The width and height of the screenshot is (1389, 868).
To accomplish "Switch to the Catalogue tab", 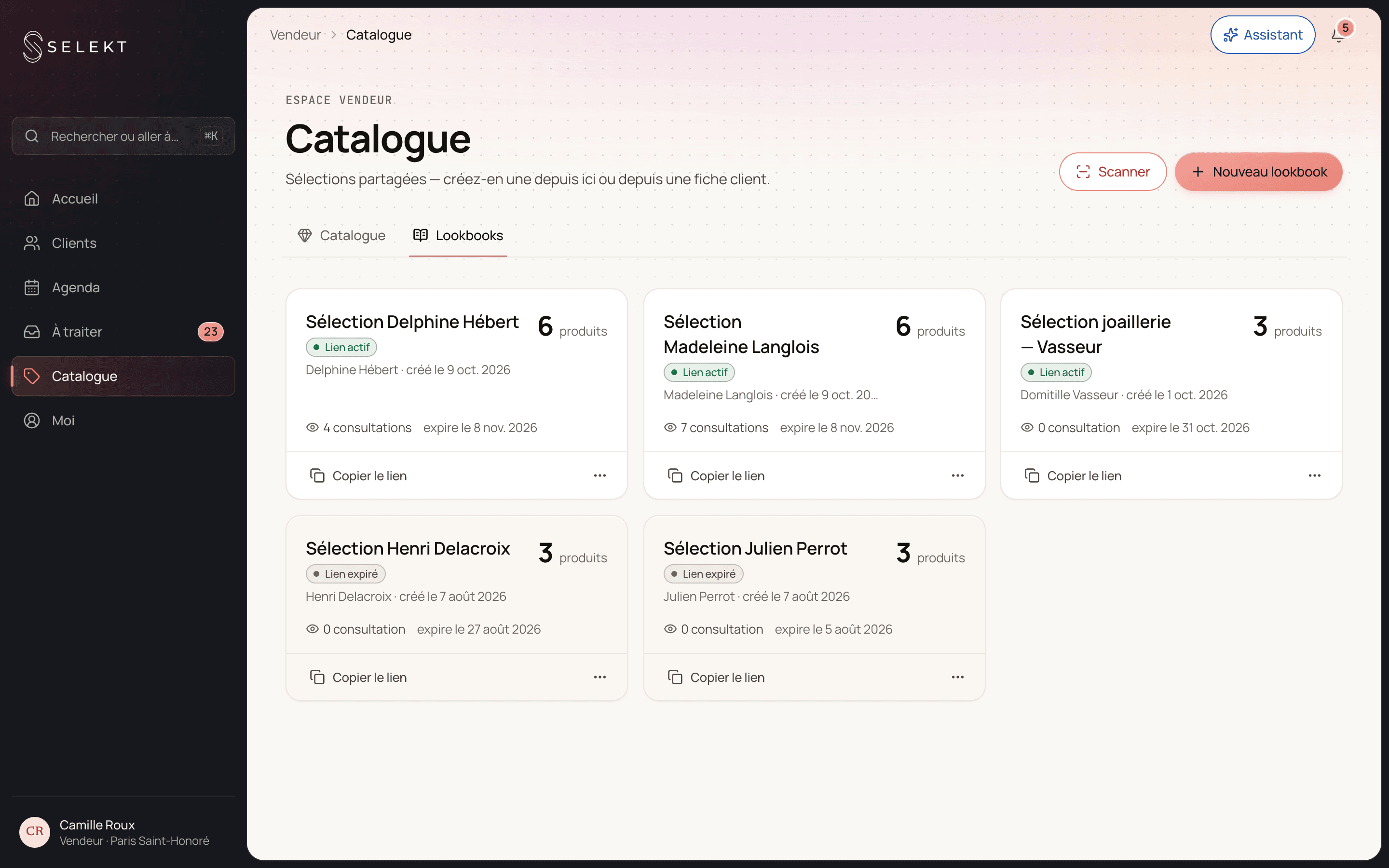I will click(x=341, y=235).
